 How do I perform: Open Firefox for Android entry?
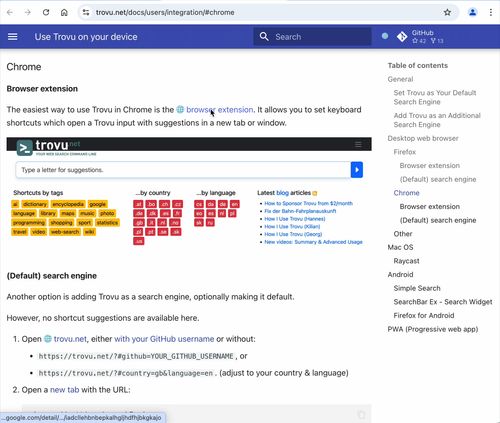click(x=424, y=316)
